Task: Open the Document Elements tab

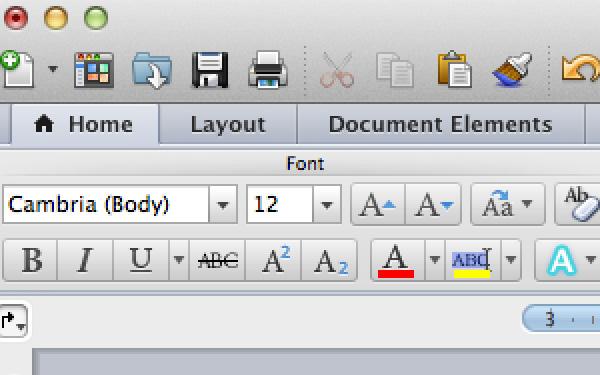Action: click(440, 125)
